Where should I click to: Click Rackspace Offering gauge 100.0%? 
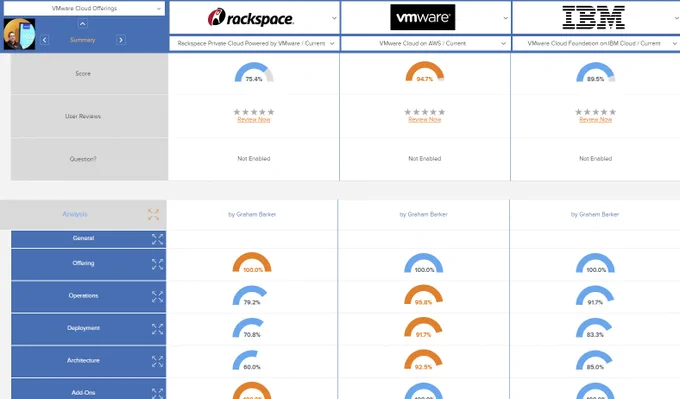click(252, 263)
